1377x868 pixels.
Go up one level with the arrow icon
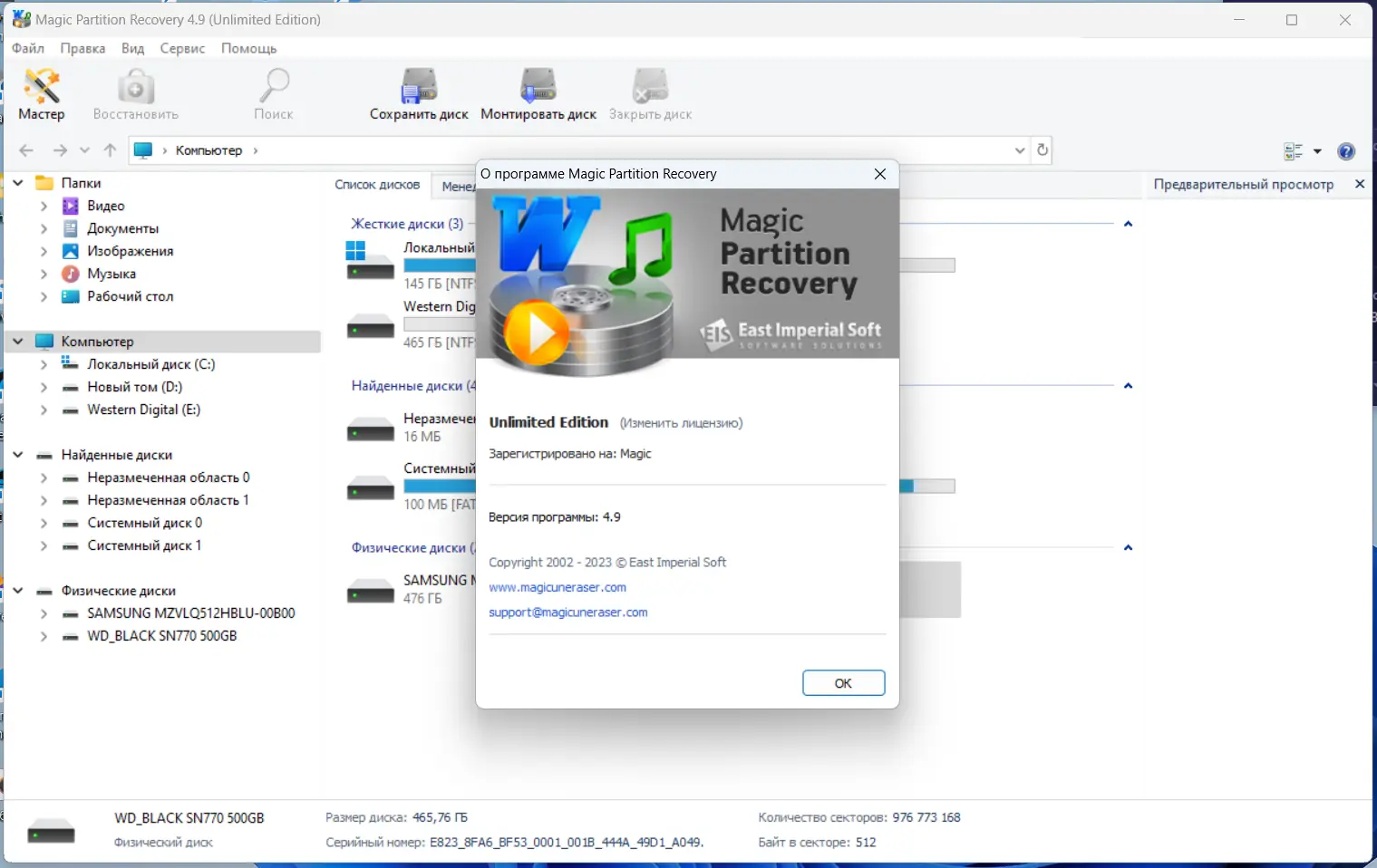point(110,149)
